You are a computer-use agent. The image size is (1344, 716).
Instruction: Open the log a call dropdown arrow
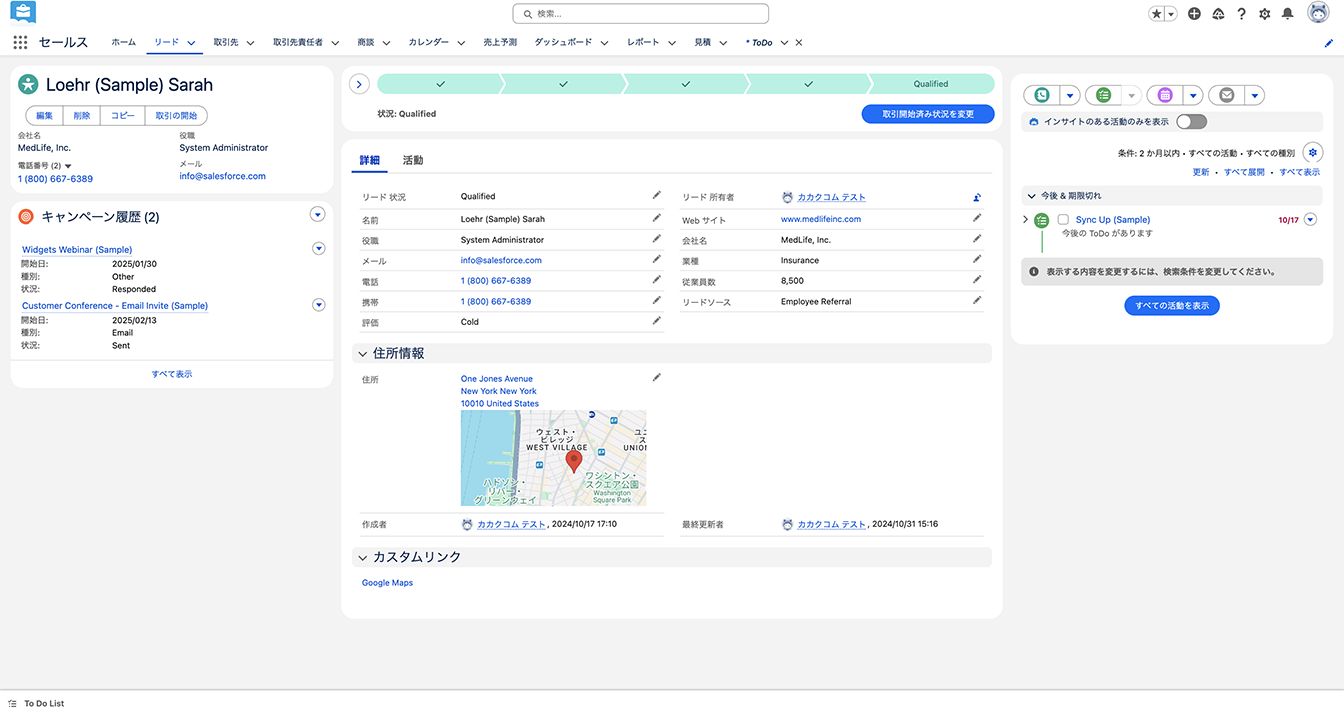[x=1069, y=95]
